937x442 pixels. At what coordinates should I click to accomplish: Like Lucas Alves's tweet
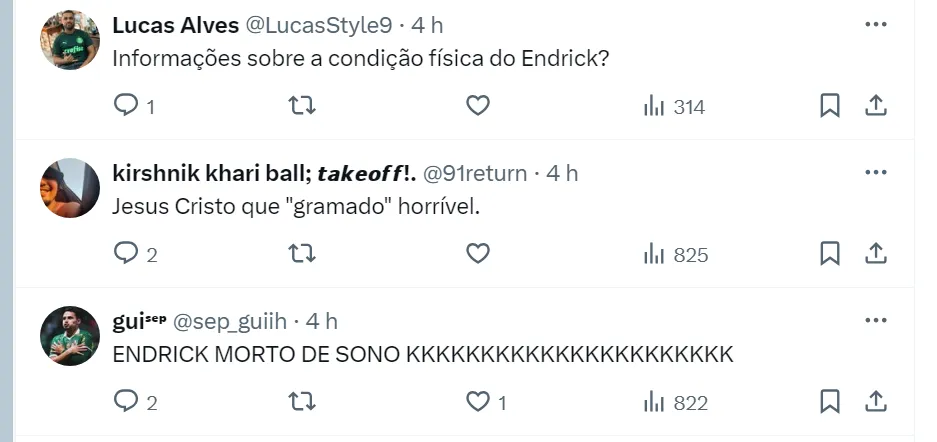478,105
